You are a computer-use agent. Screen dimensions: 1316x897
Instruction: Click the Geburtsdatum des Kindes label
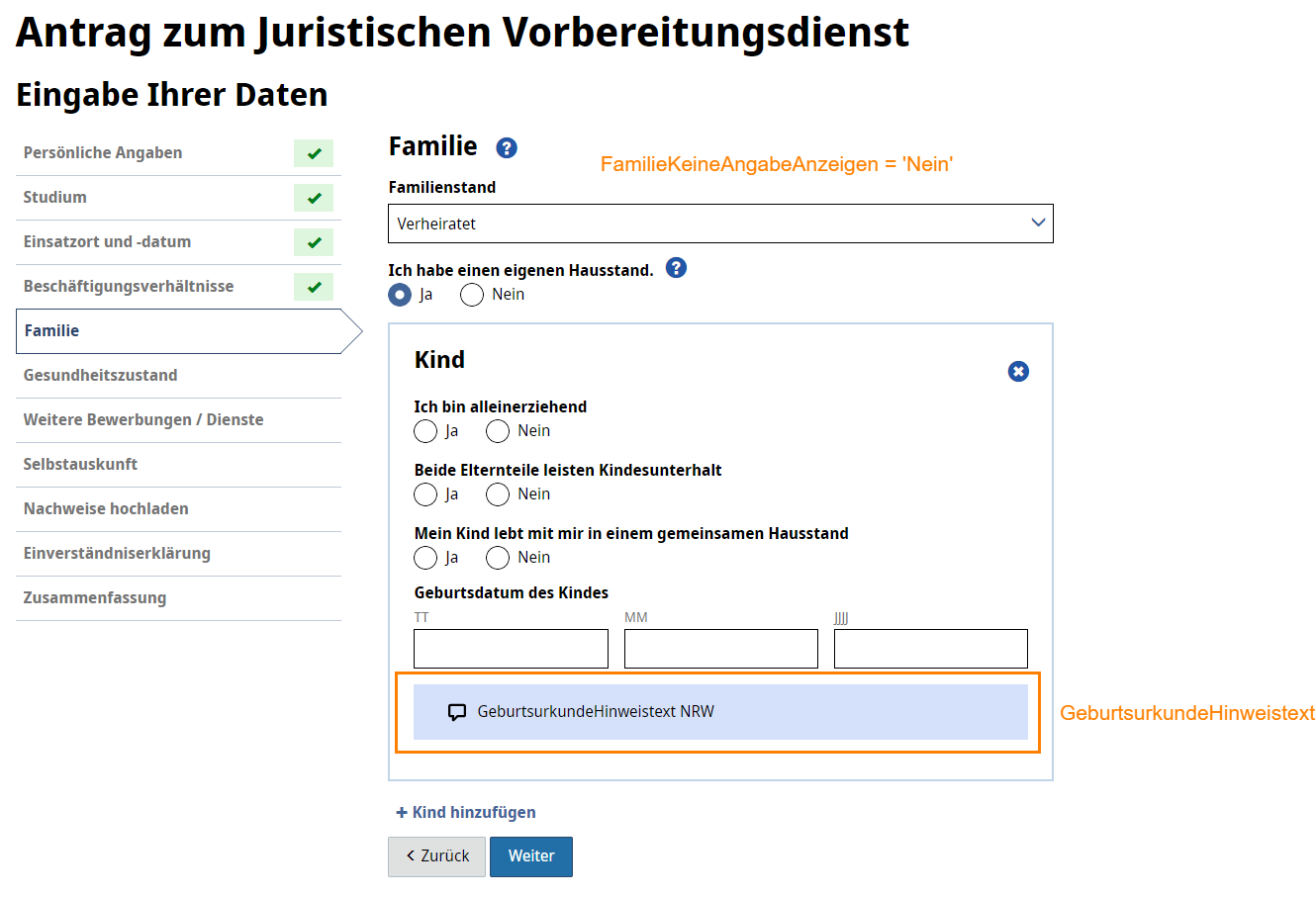click(x=512, y=593)
